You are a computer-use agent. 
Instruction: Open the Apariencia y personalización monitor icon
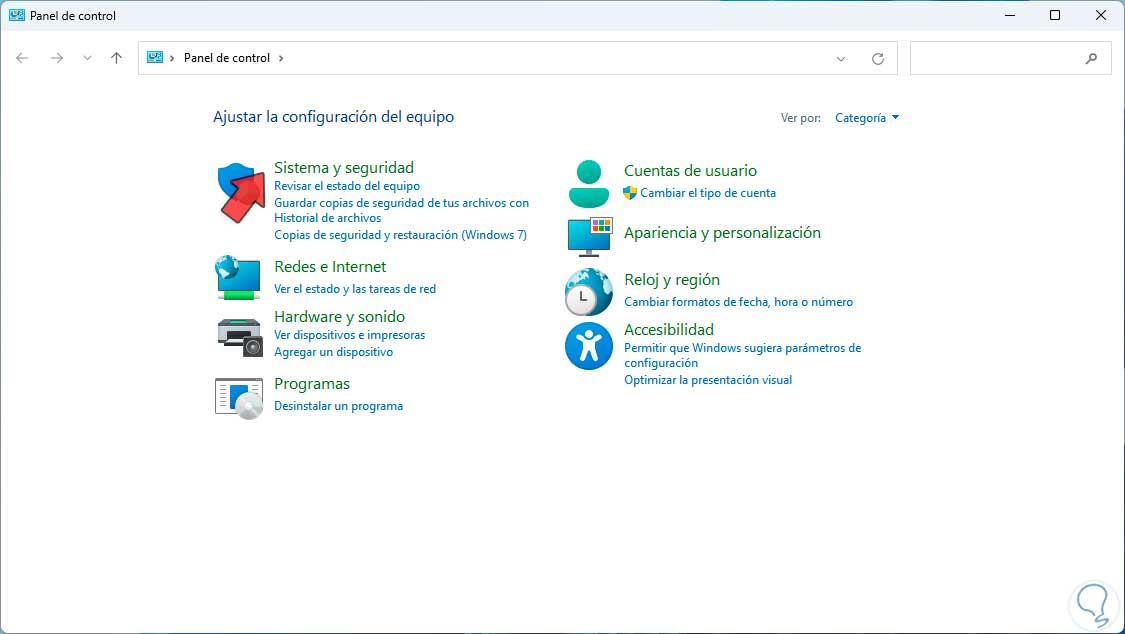tap(590, 237)
